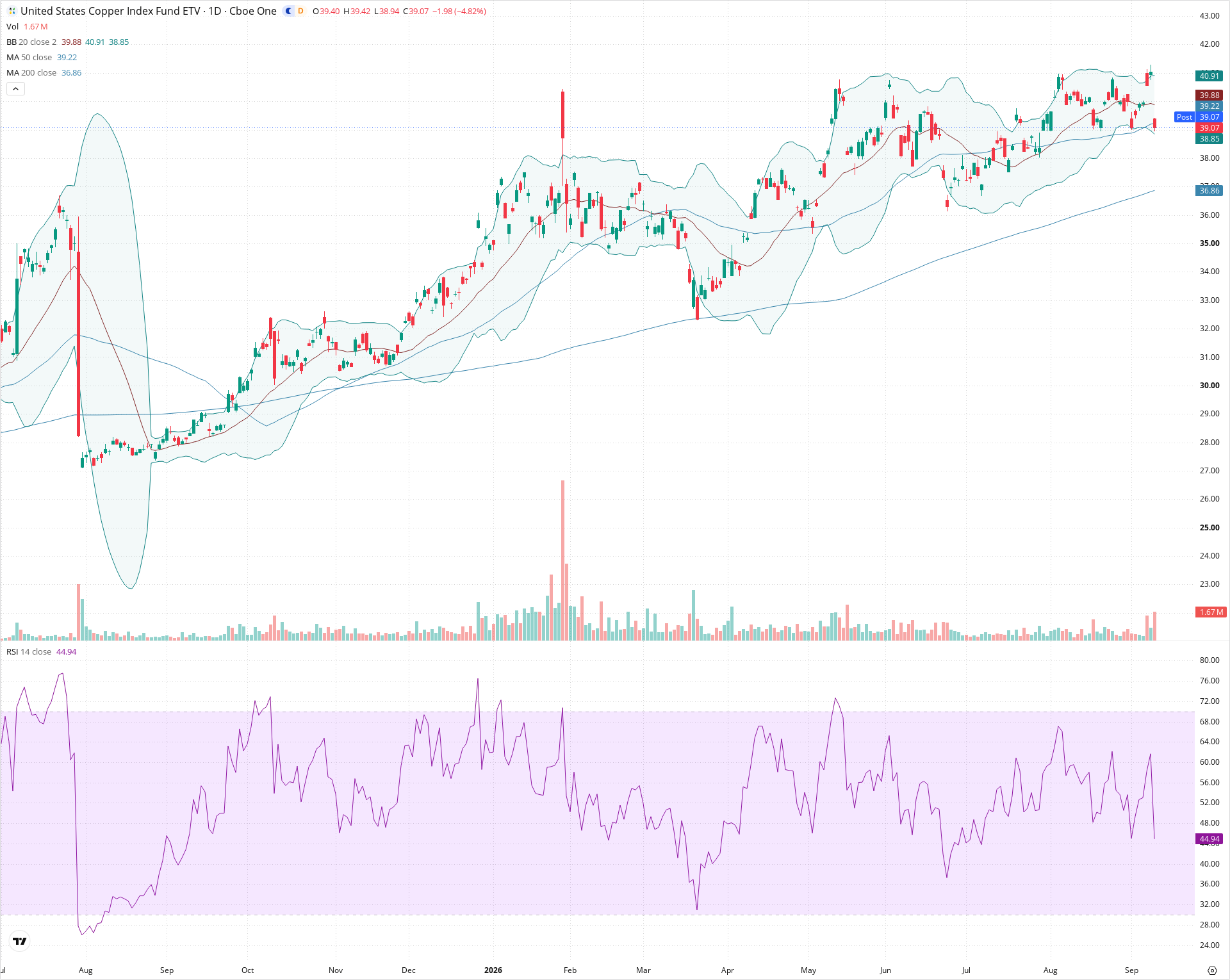Click the Feb label on the time axis
Viewport: 1230px width, 980px height.
[x=570, y=970]
